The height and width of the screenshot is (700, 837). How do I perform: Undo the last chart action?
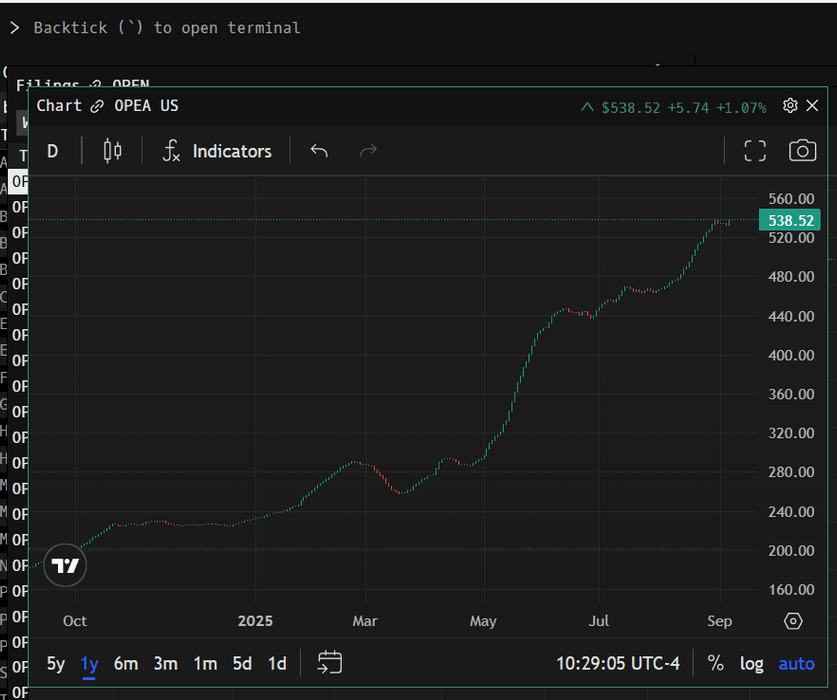[319, 151]
